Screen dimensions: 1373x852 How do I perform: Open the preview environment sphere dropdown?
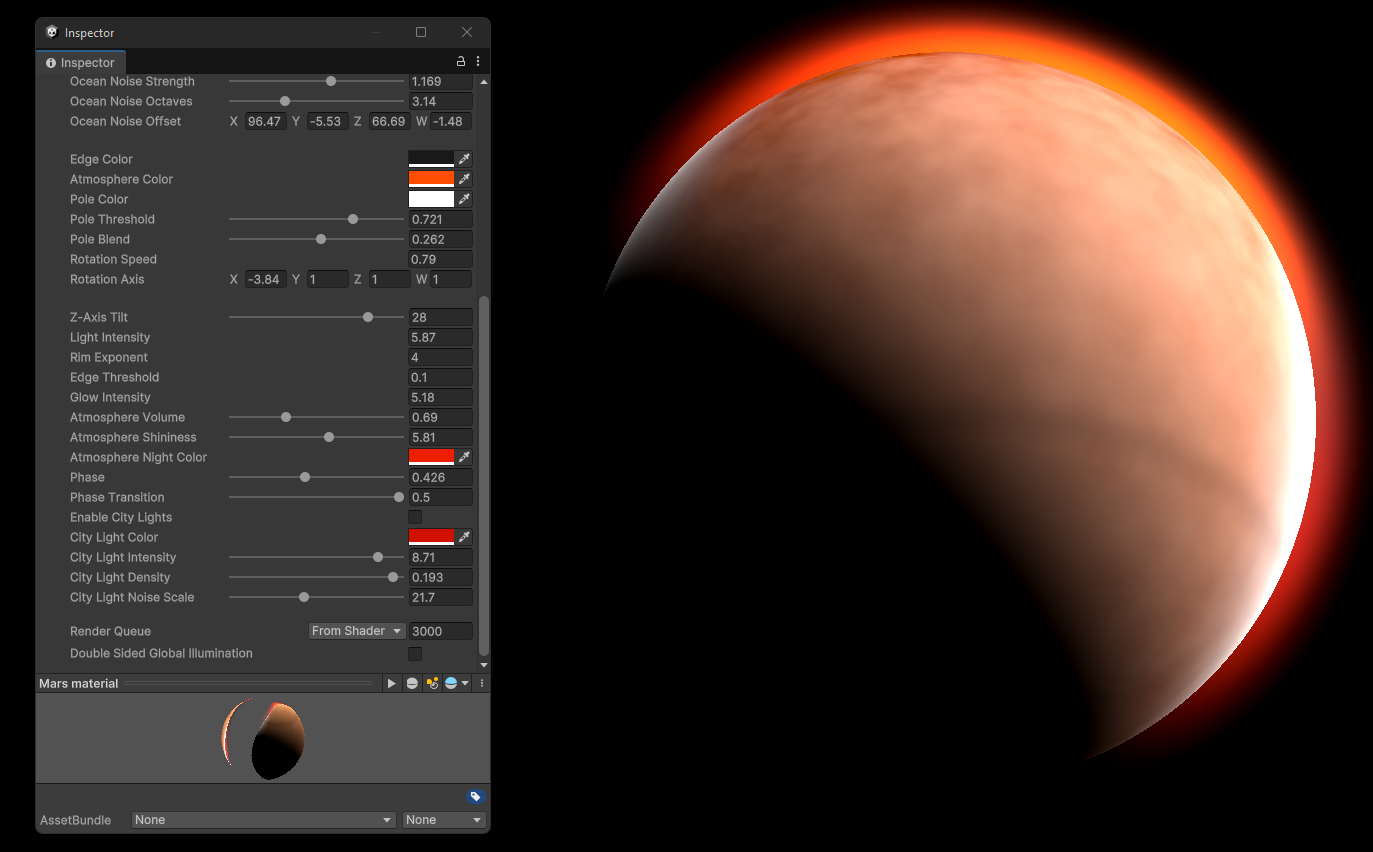[x=456, y=683]
